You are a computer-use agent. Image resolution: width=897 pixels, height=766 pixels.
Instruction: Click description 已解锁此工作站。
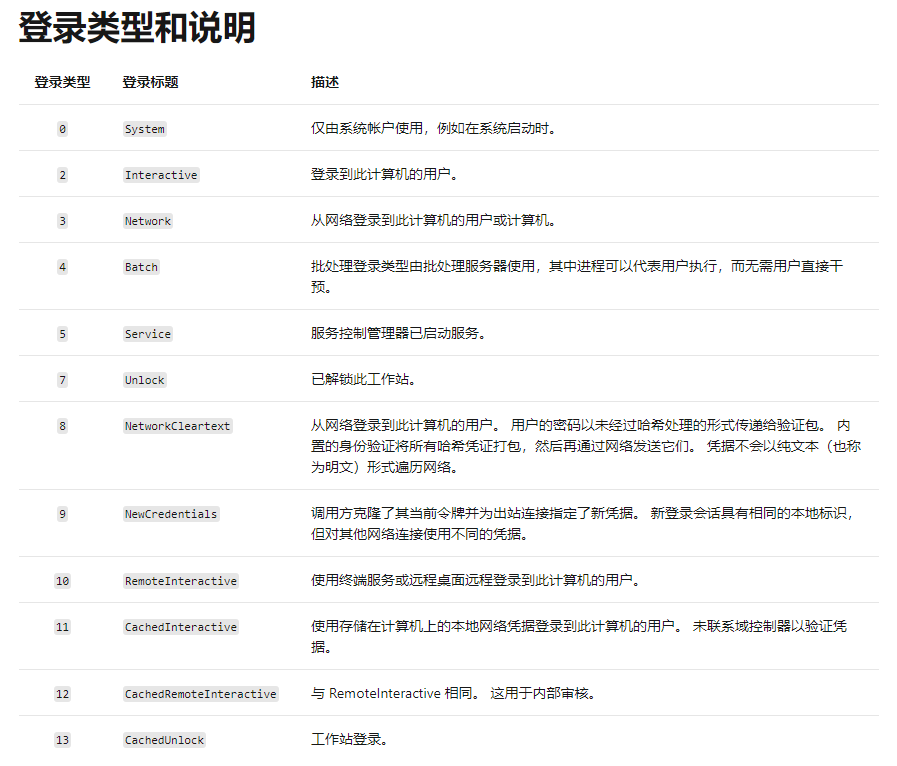363,379
